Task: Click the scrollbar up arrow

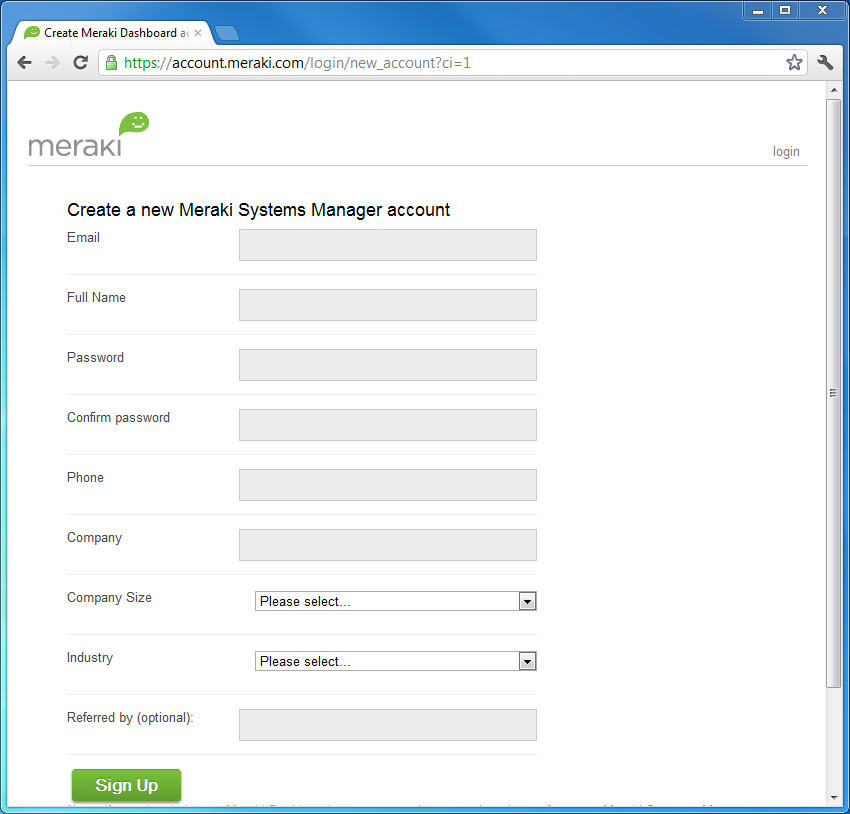Action: tap(834, 90)
